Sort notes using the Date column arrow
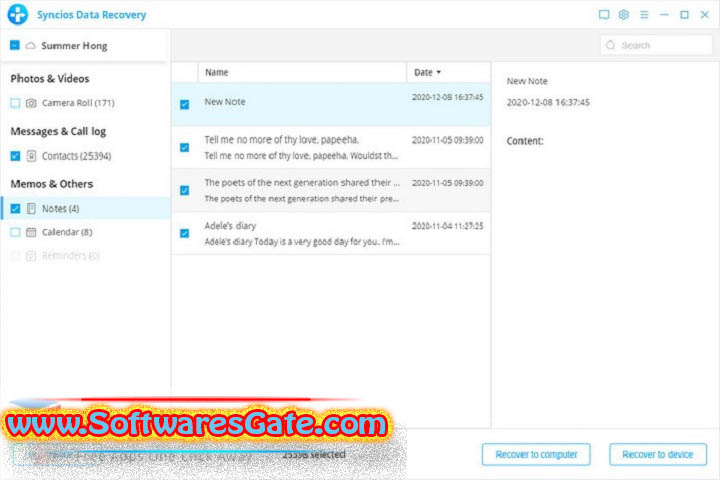This screenshot has height=480, width=720. [439, 72]
